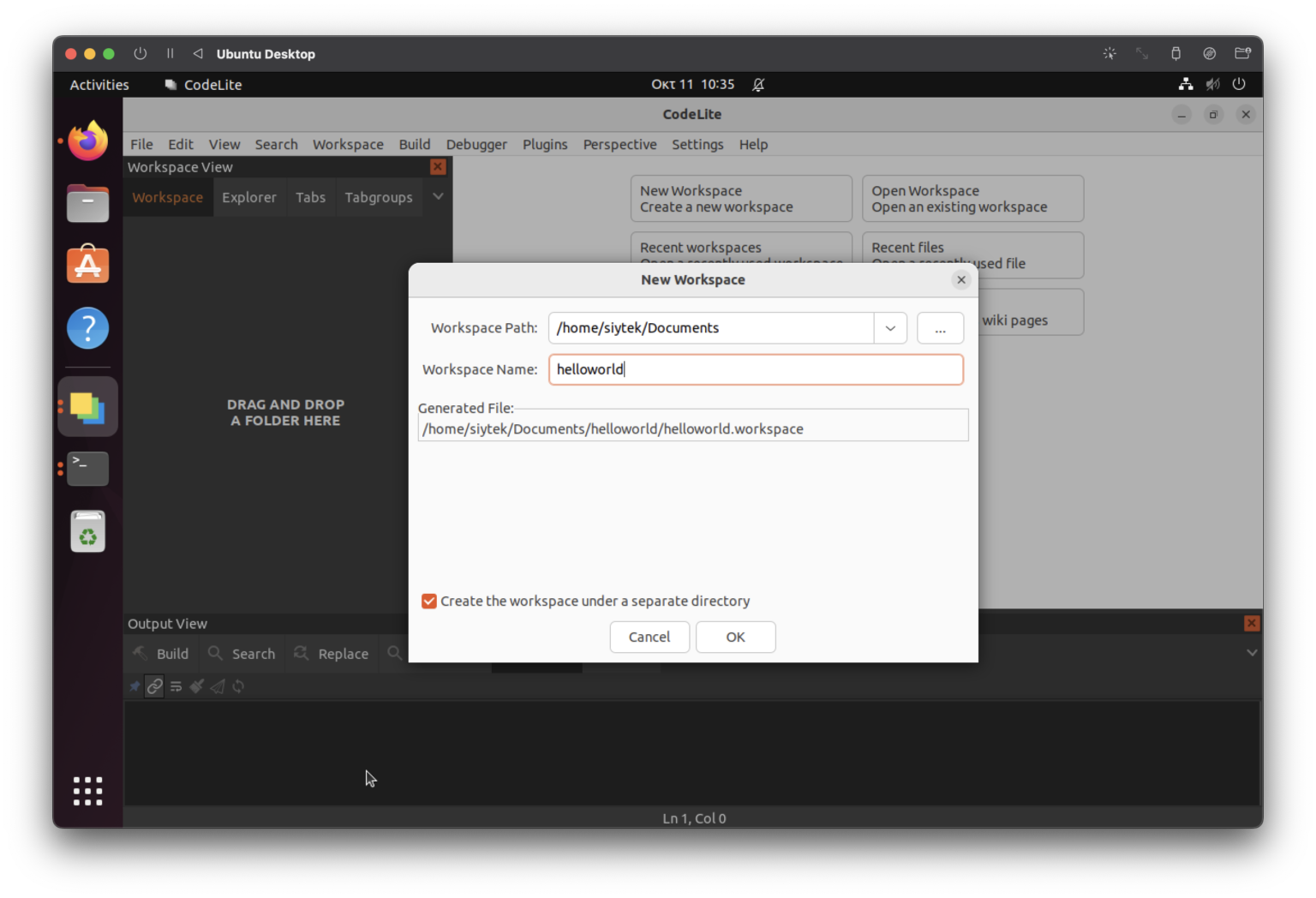Open the Terminal from the dock
Viewport: 1316px width, 898px height.
(x=87, y=469)
